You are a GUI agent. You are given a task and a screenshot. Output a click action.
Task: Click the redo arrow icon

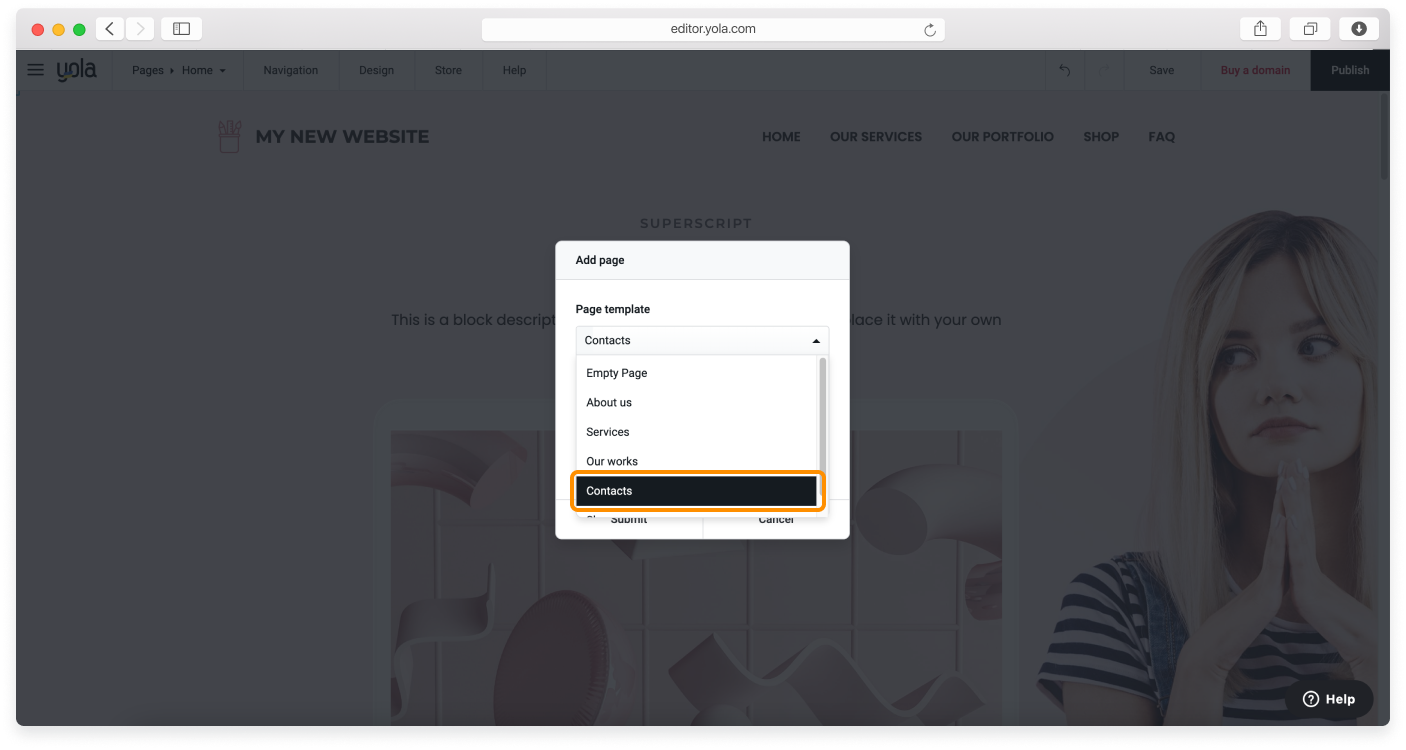tap(1104, 70)
